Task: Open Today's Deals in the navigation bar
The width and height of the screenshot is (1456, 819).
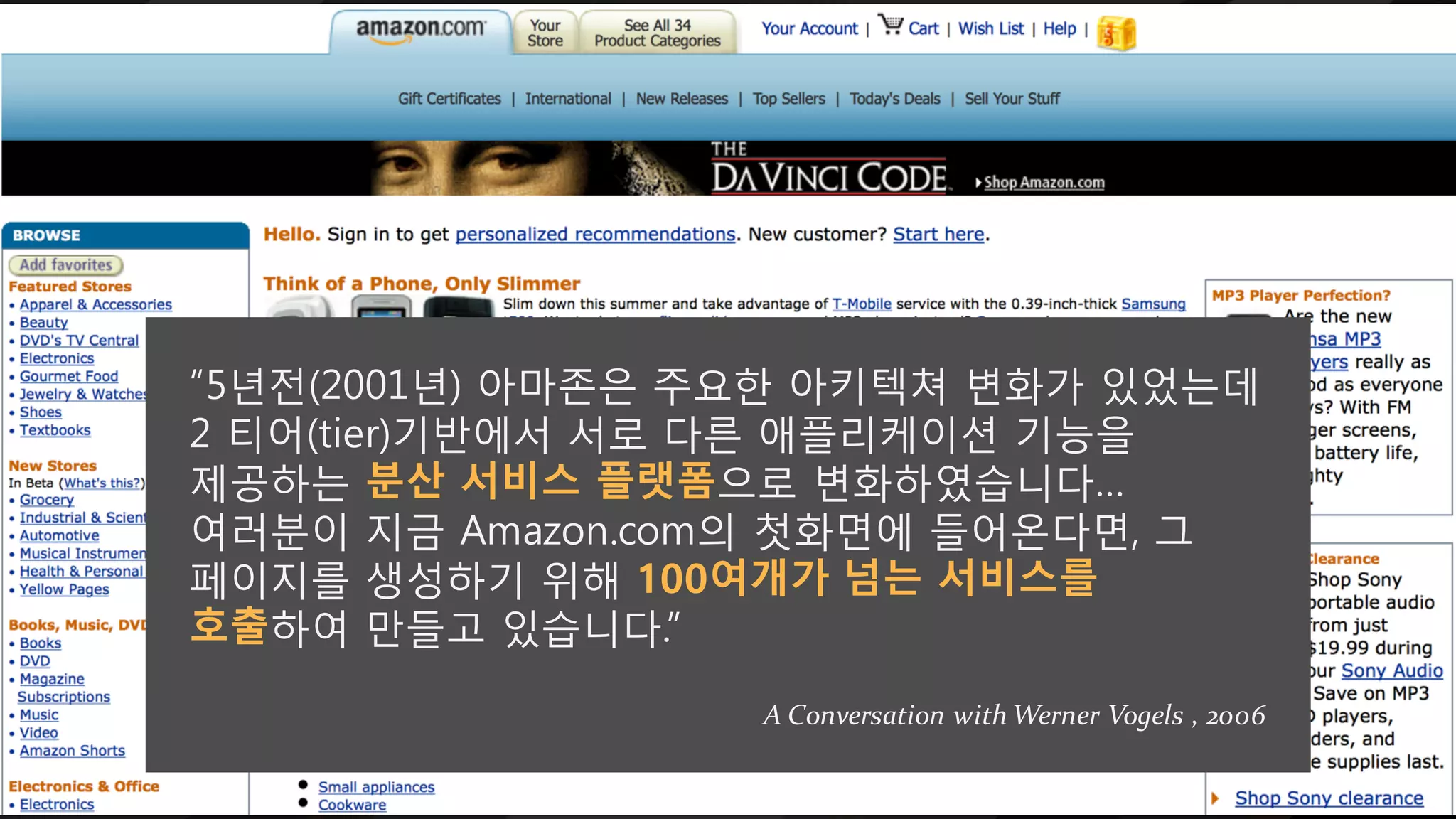Action: pyautogui.click(x=895, y=99)
